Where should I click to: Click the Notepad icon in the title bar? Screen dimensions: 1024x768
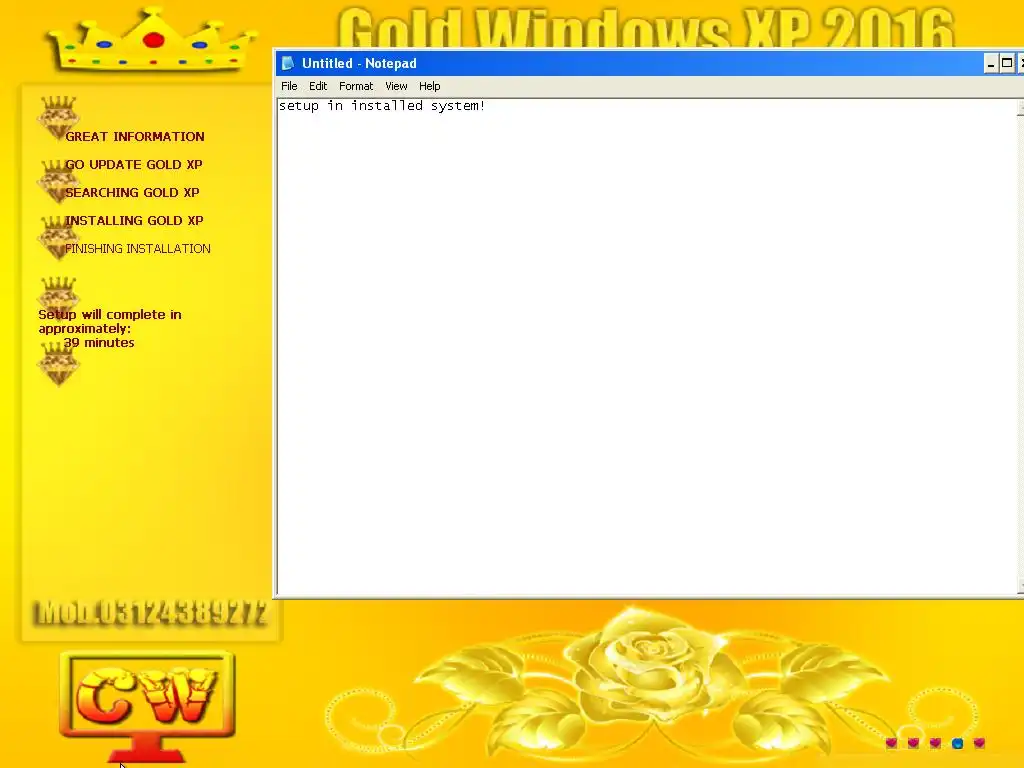click(287, 63)
